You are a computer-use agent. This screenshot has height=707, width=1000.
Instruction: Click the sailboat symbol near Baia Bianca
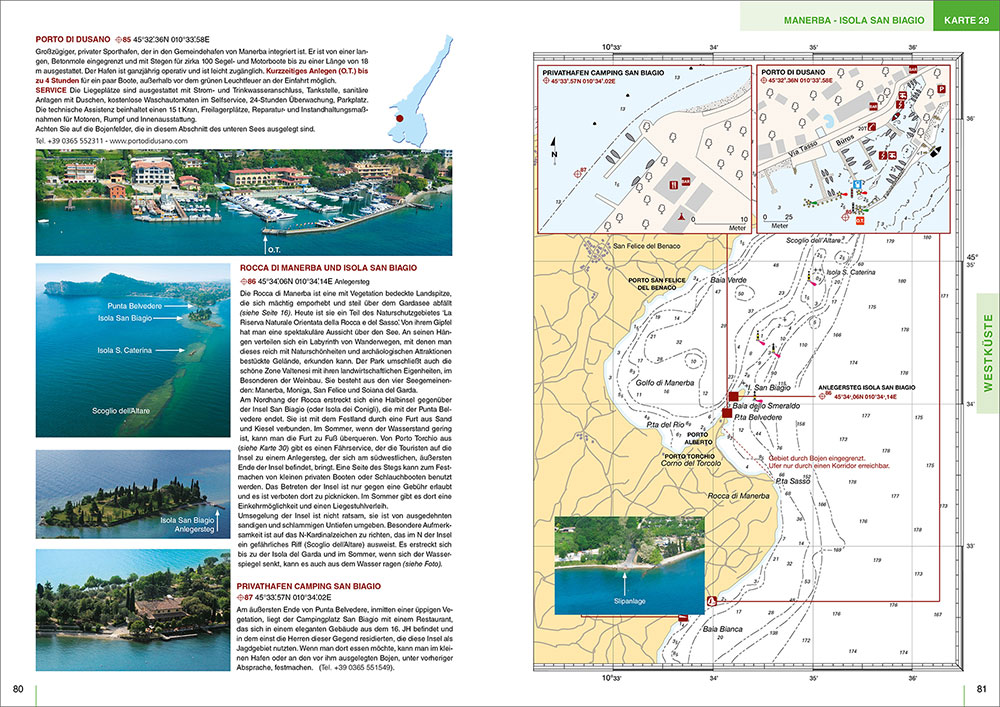click(x=712, y=600)
